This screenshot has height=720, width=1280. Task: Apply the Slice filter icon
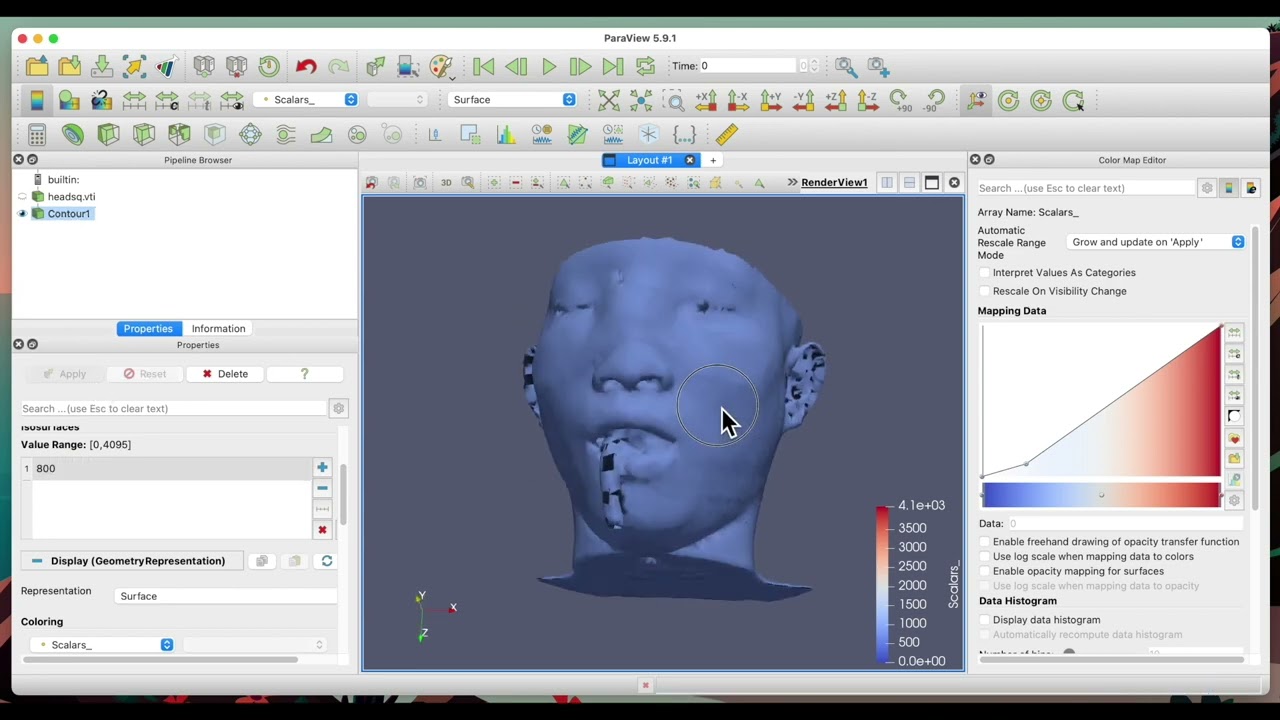coord(144,134)
